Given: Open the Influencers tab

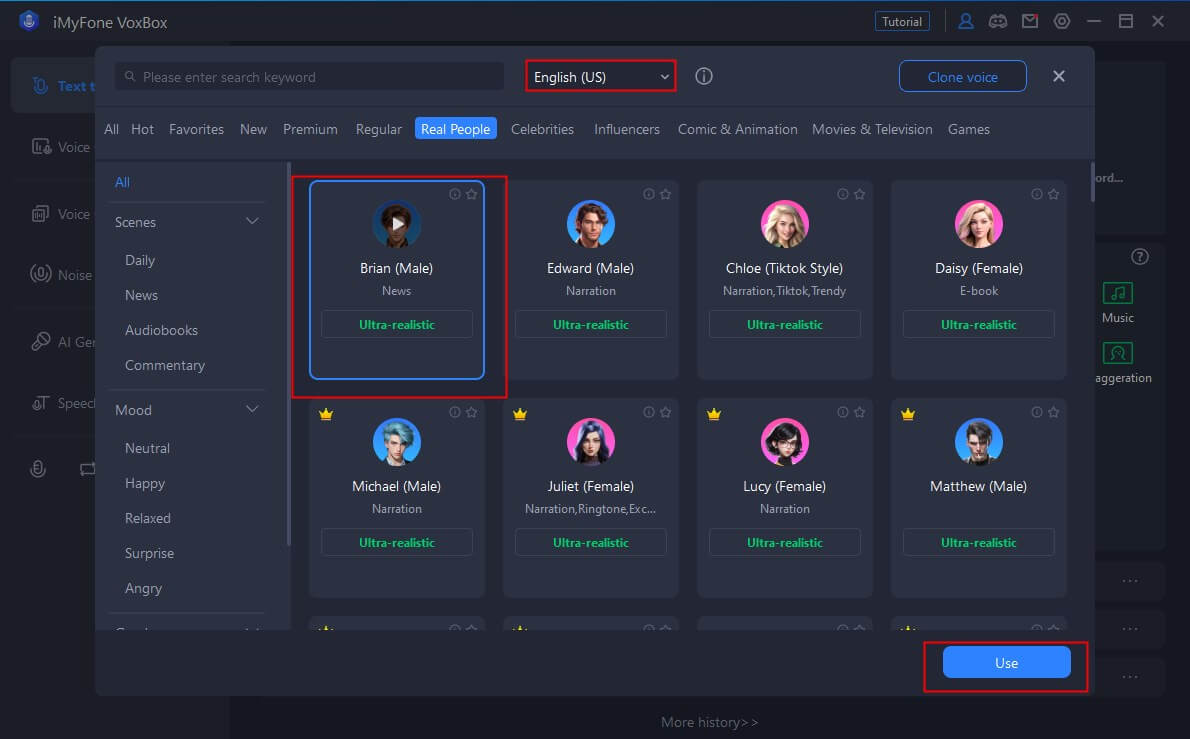Looking at the screenshot, I should click(x=627, y=129).
